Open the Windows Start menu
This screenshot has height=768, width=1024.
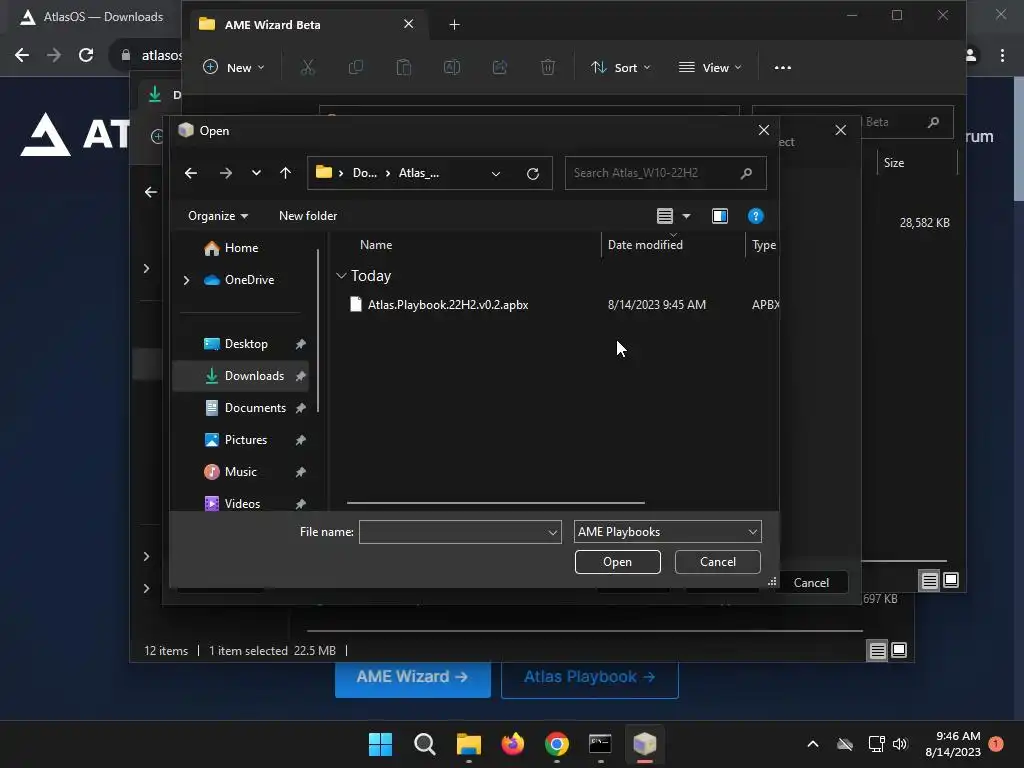click(380, 744)
